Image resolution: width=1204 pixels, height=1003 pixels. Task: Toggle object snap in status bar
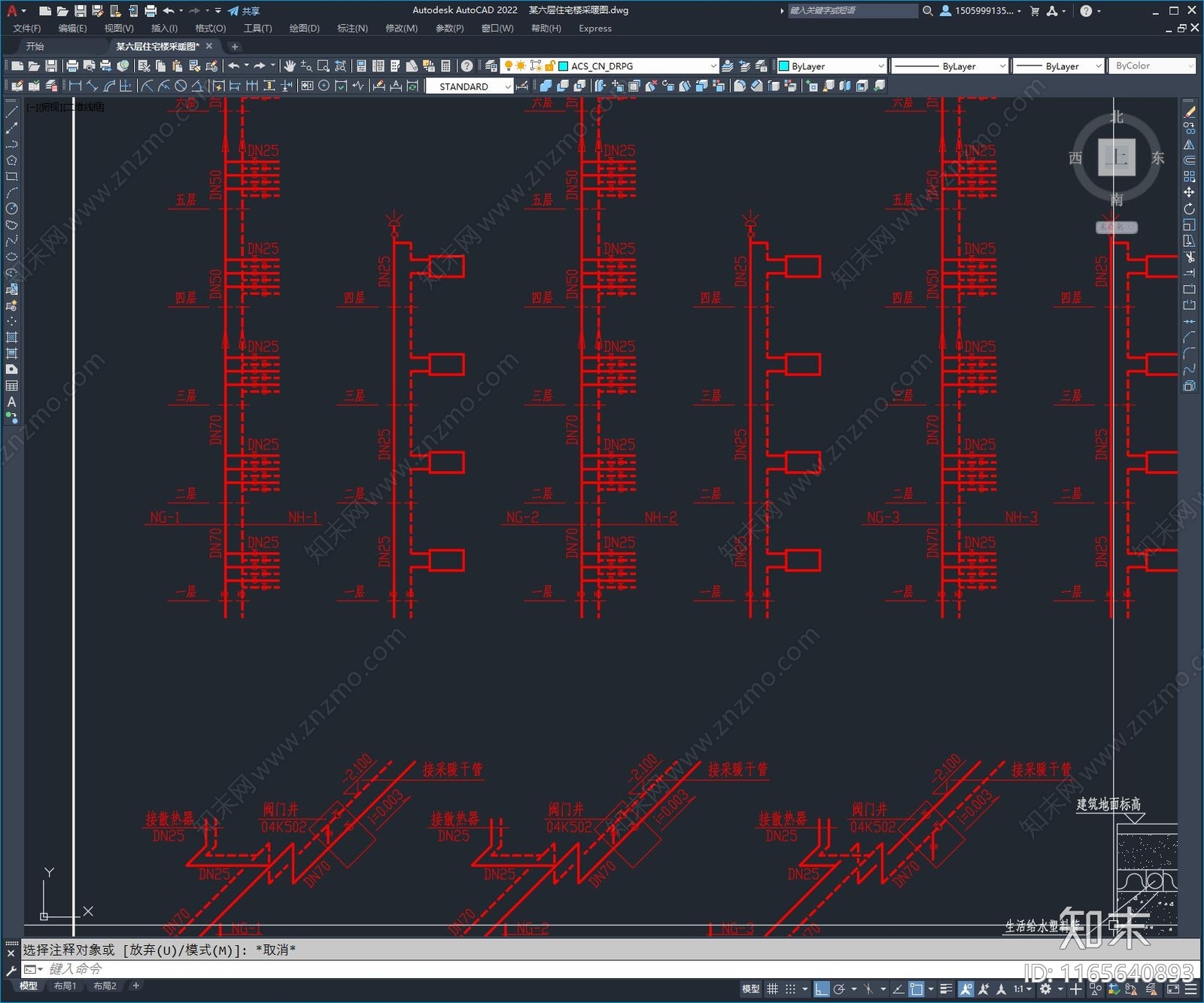tap(916, 989)
